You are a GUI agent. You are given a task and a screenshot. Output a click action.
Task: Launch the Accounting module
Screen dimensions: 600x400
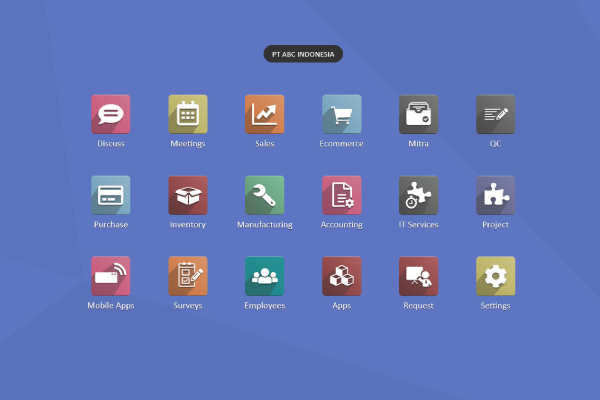[342, 195]
